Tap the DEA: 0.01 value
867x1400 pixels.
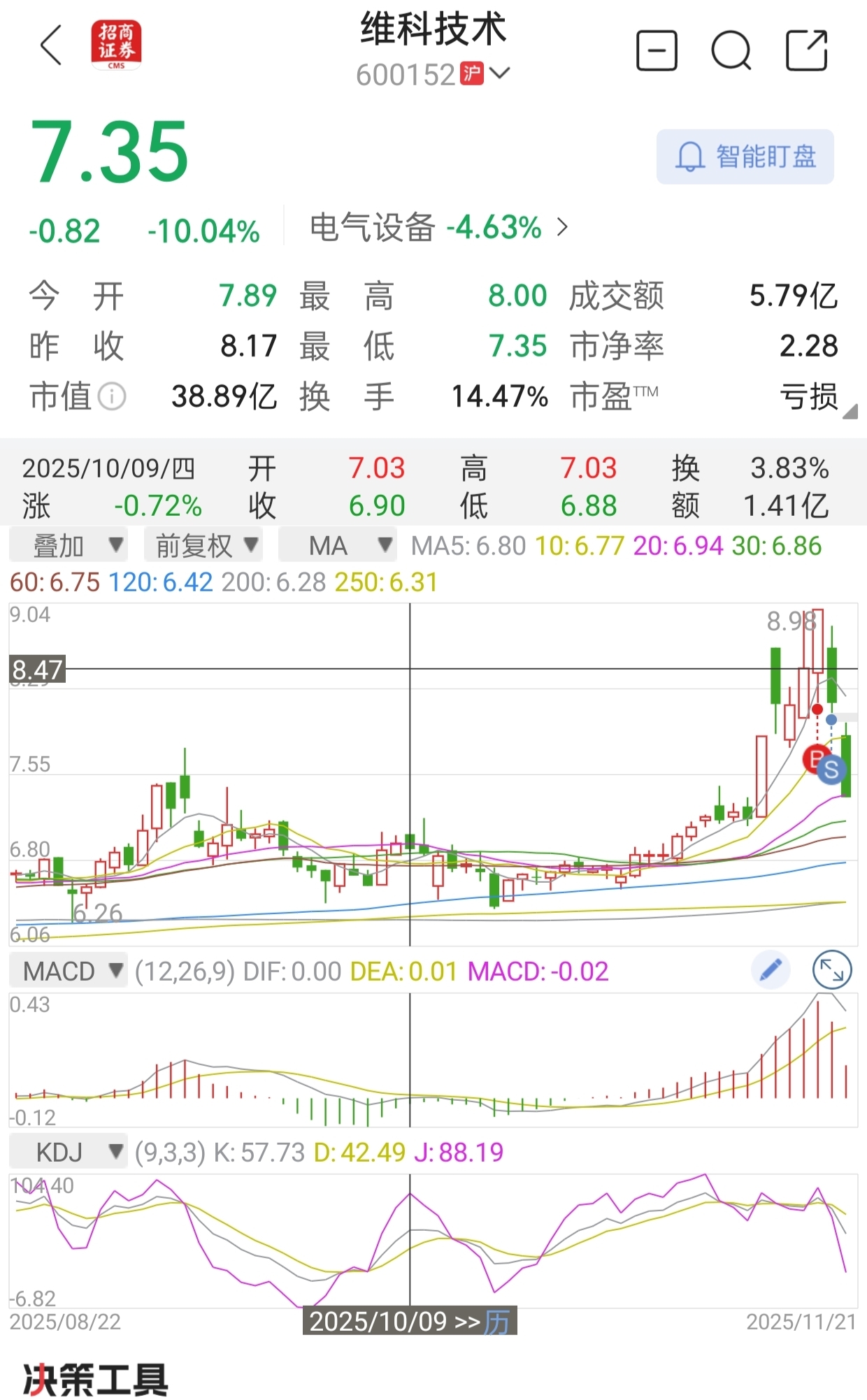click(x=403, y=971)
